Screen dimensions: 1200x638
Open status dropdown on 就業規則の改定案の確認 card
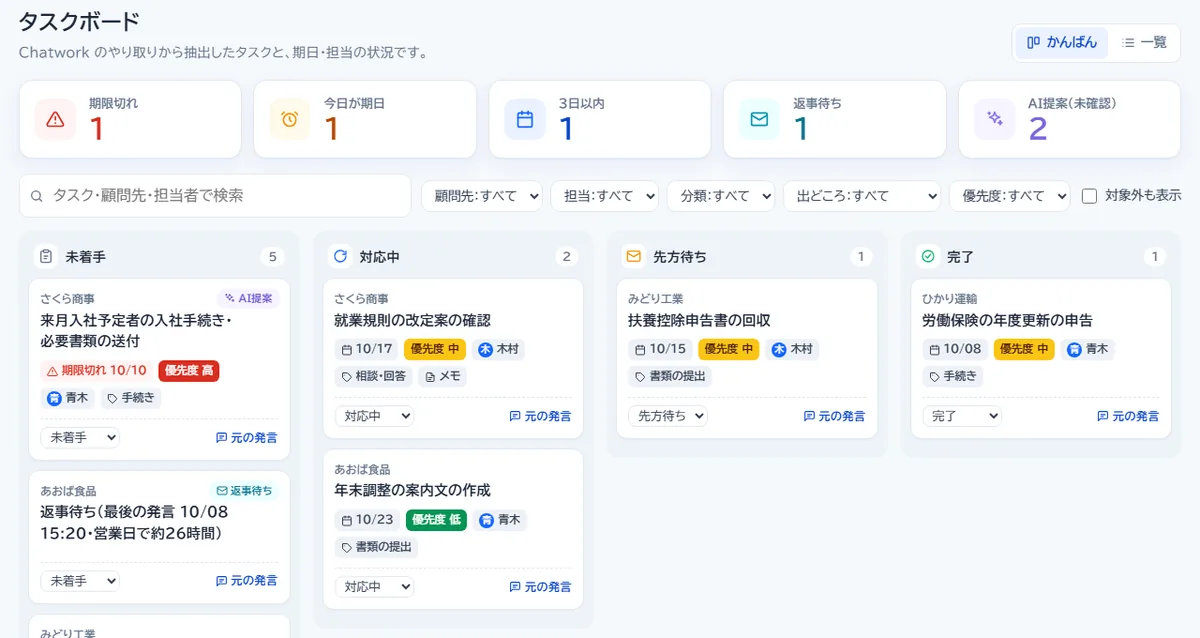(x=374, y=416)
